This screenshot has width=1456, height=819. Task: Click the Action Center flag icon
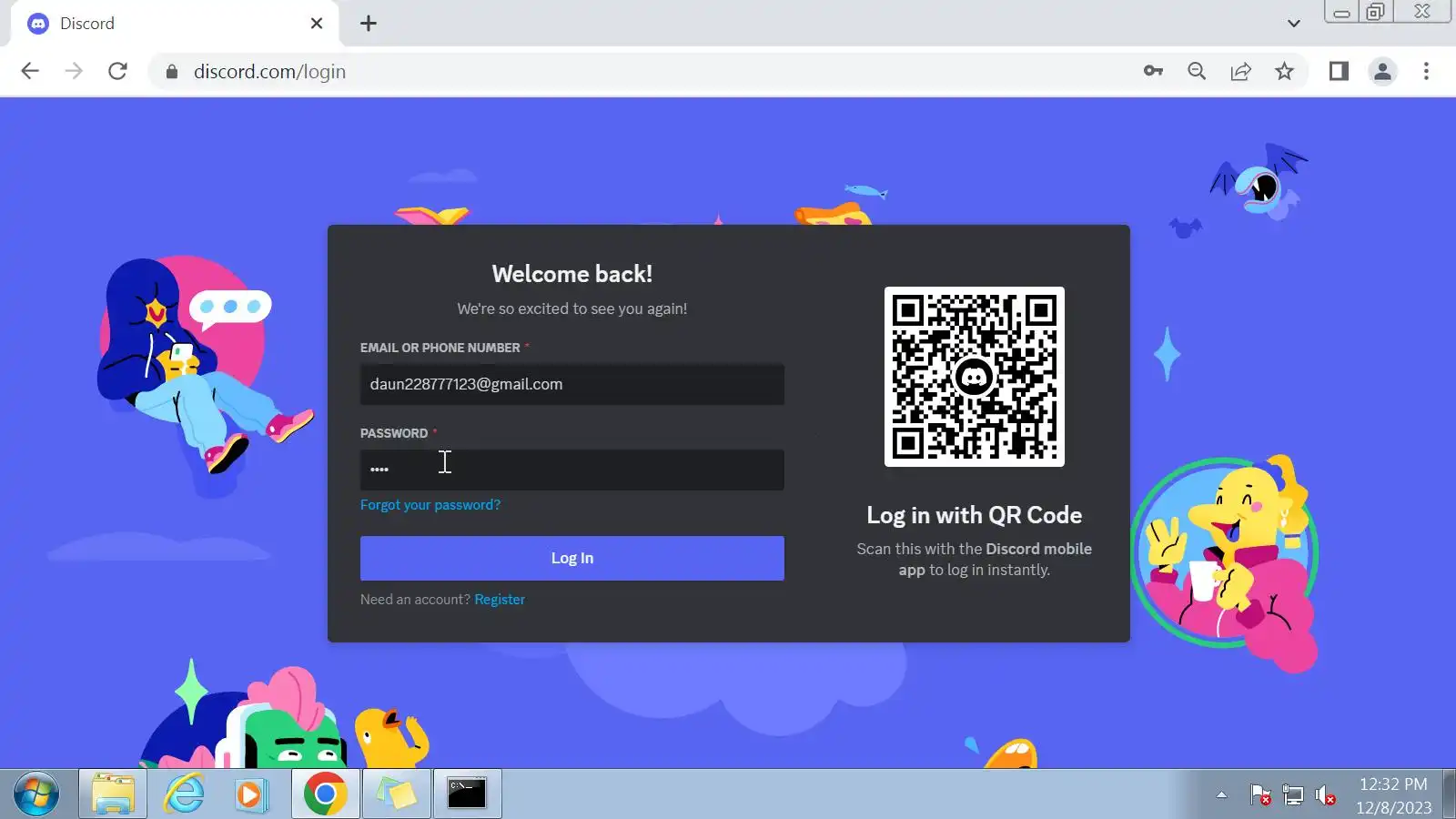click(1260, 795)
